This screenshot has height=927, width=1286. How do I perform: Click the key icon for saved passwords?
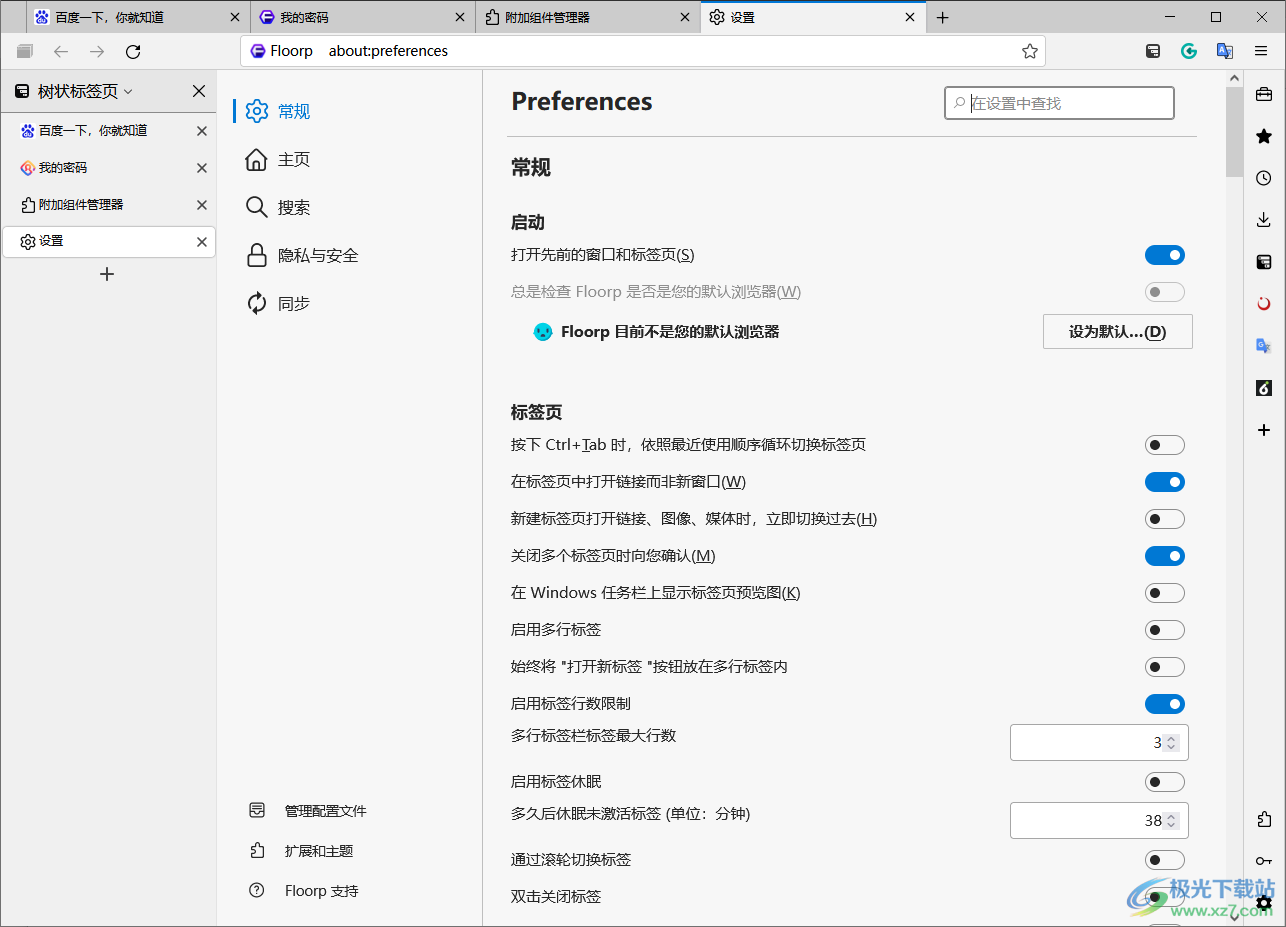click(x=1263, y=860)
